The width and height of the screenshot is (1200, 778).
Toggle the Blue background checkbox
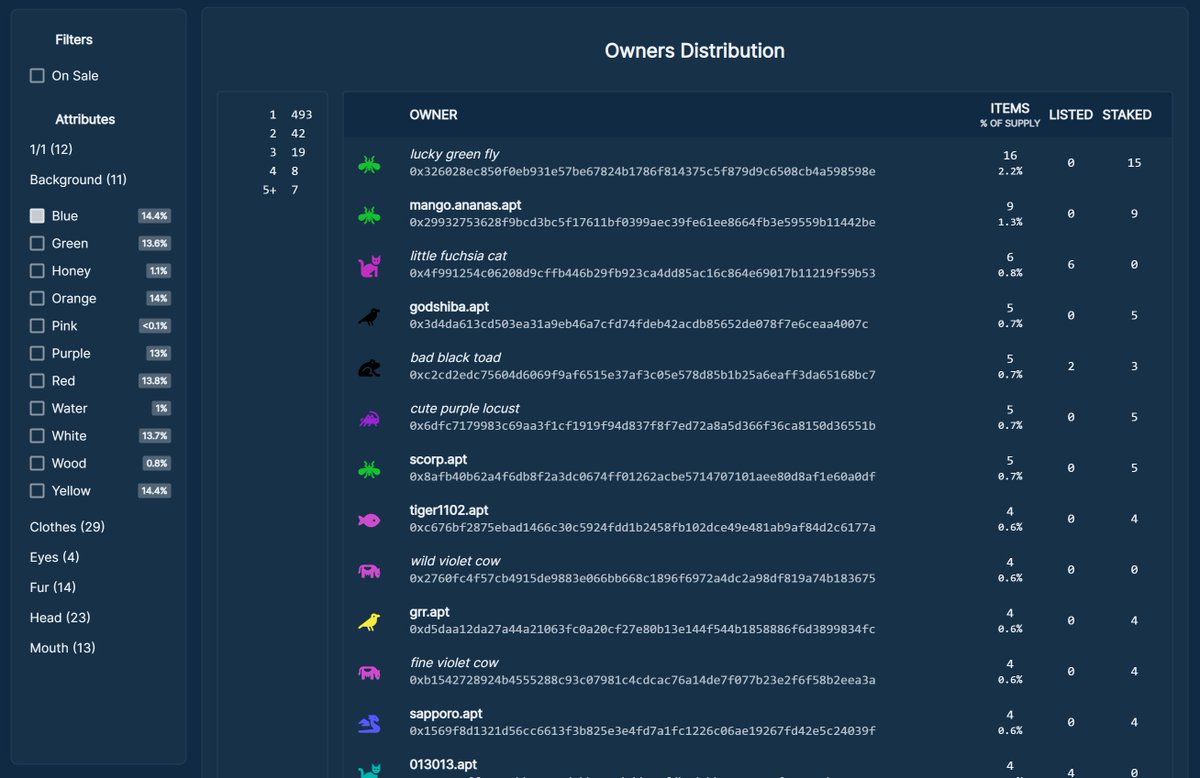(37, 216)
